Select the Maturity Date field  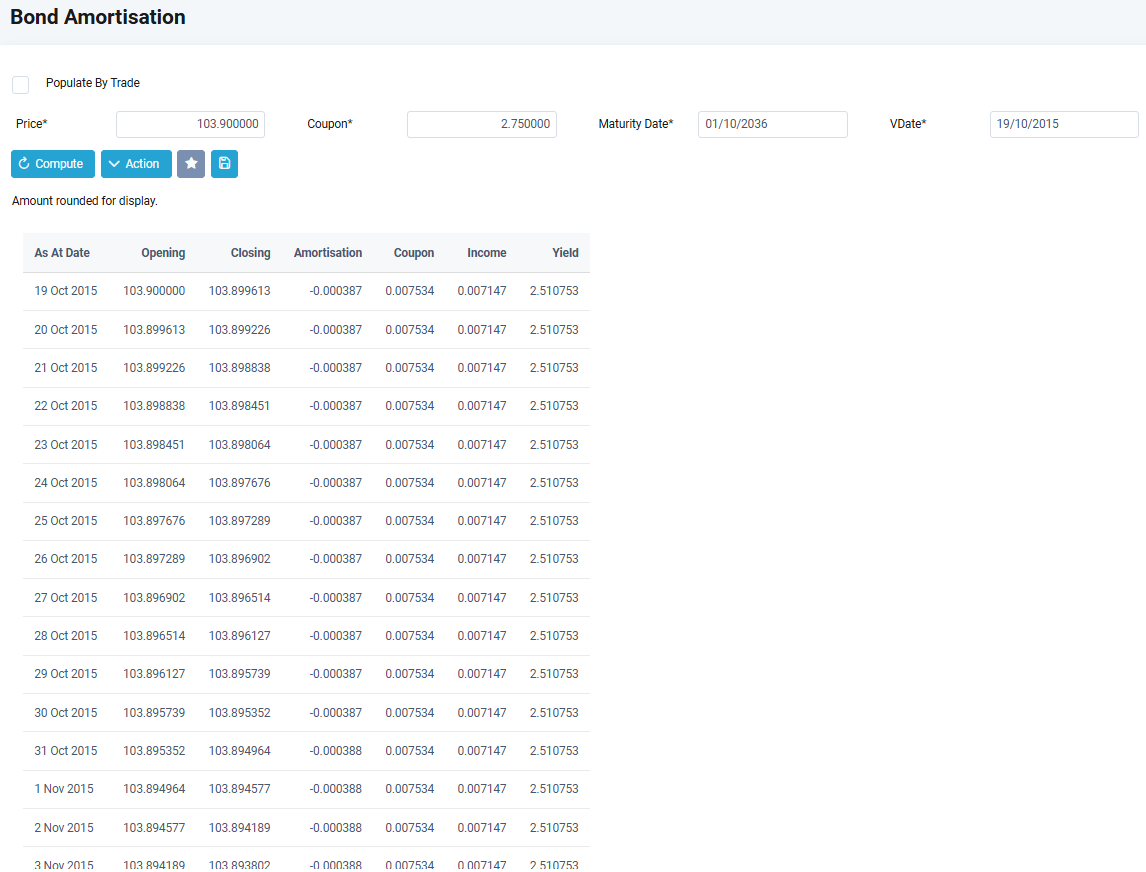tap(772, 124)
